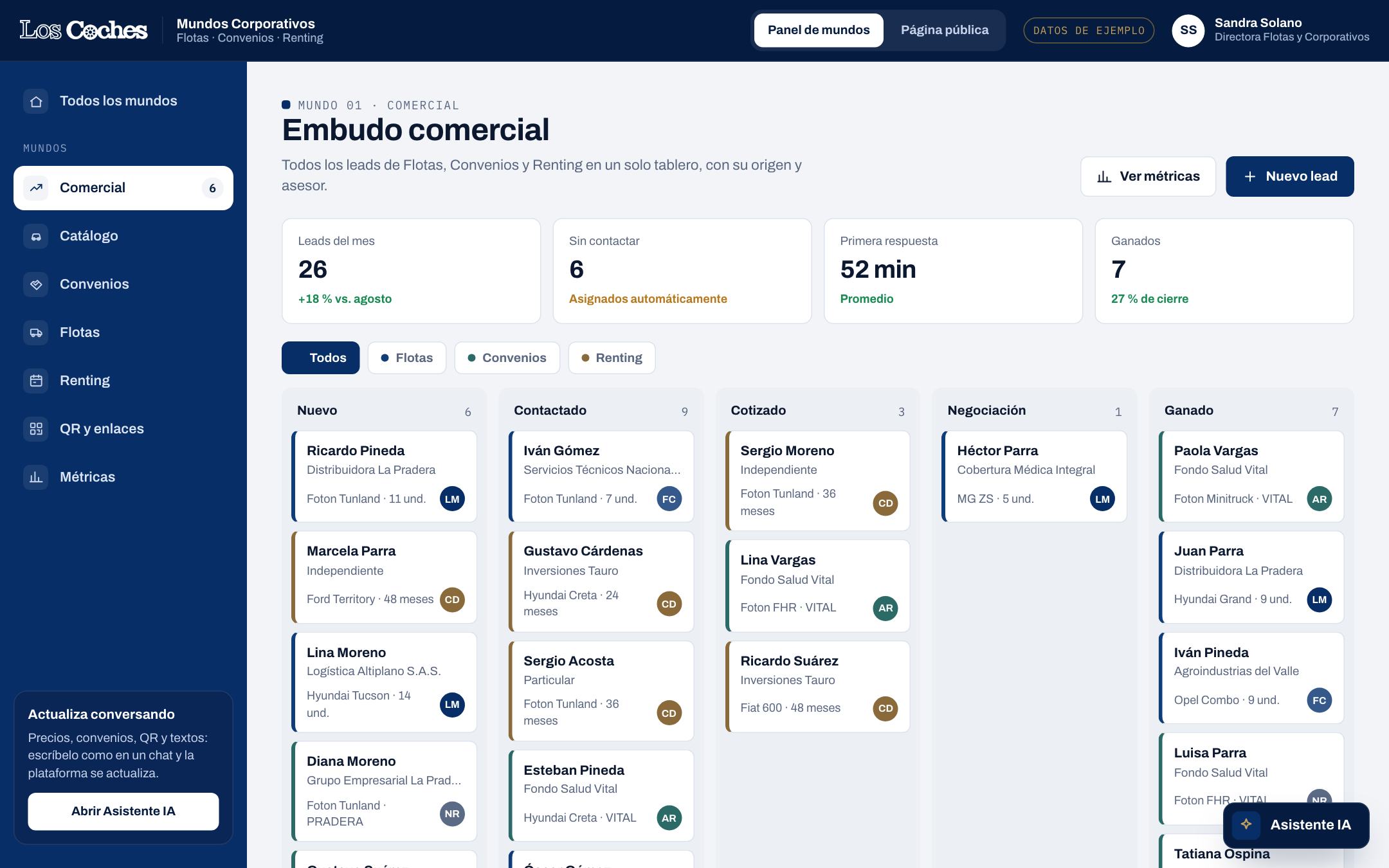The height and width of the screenshot is (868, 1389).
Task: Open Métricas chart icon in sidebar
Action: 36,477
